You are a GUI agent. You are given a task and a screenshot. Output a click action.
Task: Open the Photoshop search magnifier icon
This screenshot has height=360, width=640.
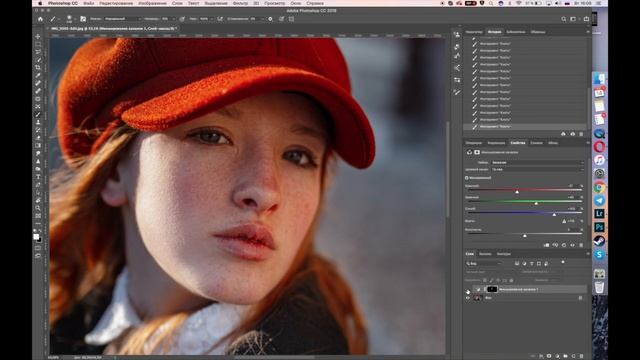[564, 19]
